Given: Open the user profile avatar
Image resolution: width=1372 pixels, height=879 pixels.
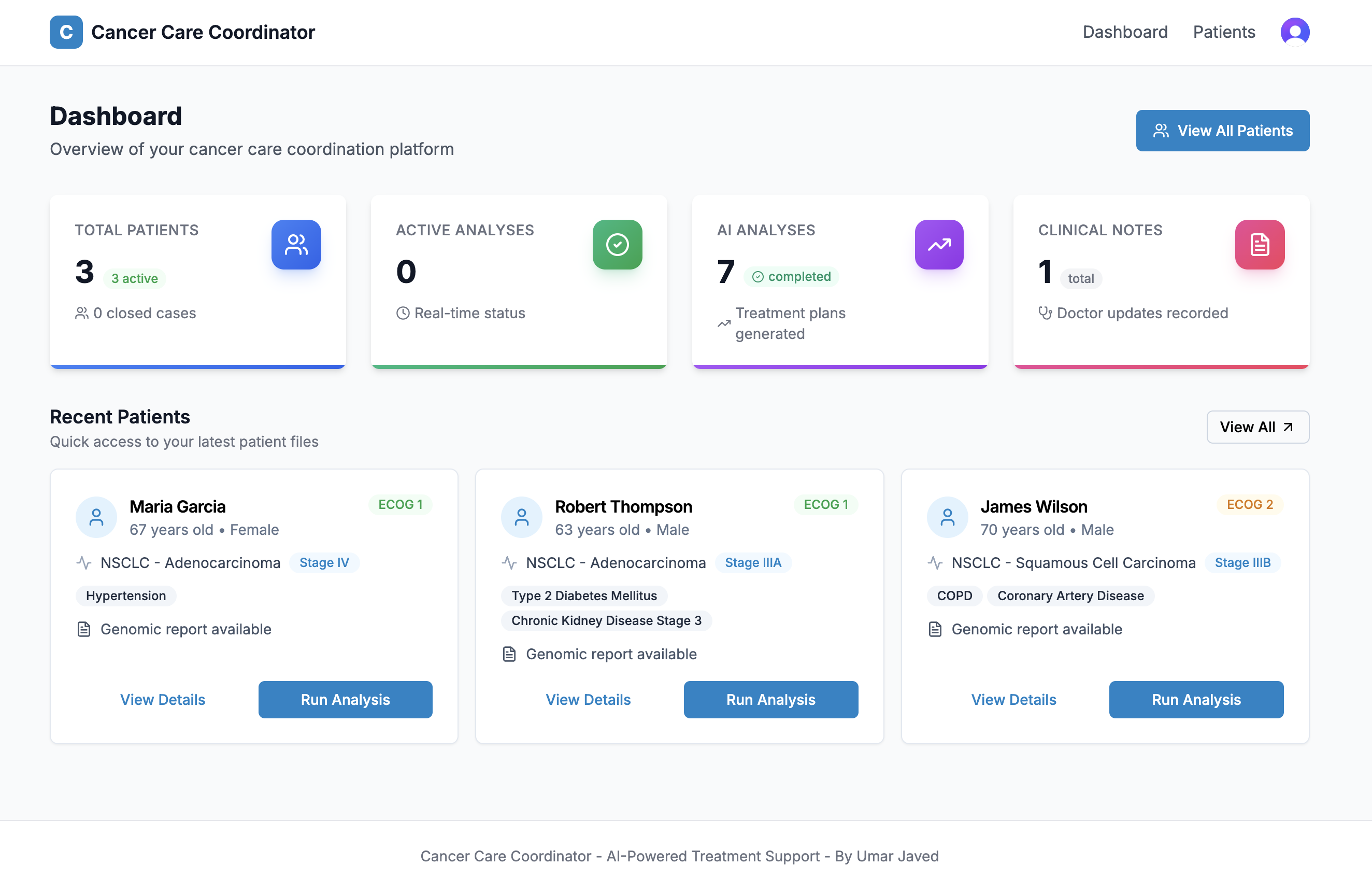Looking at the screenshot, I should coord(1294,32).
